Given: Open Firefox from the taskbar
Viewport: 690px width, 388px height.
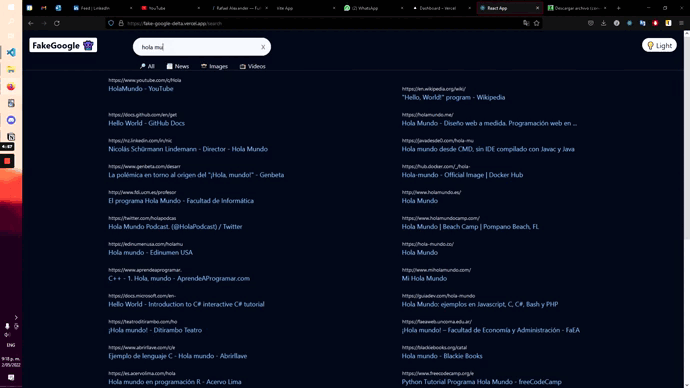Looking at the screenshot, I should (x=11, y=86).
